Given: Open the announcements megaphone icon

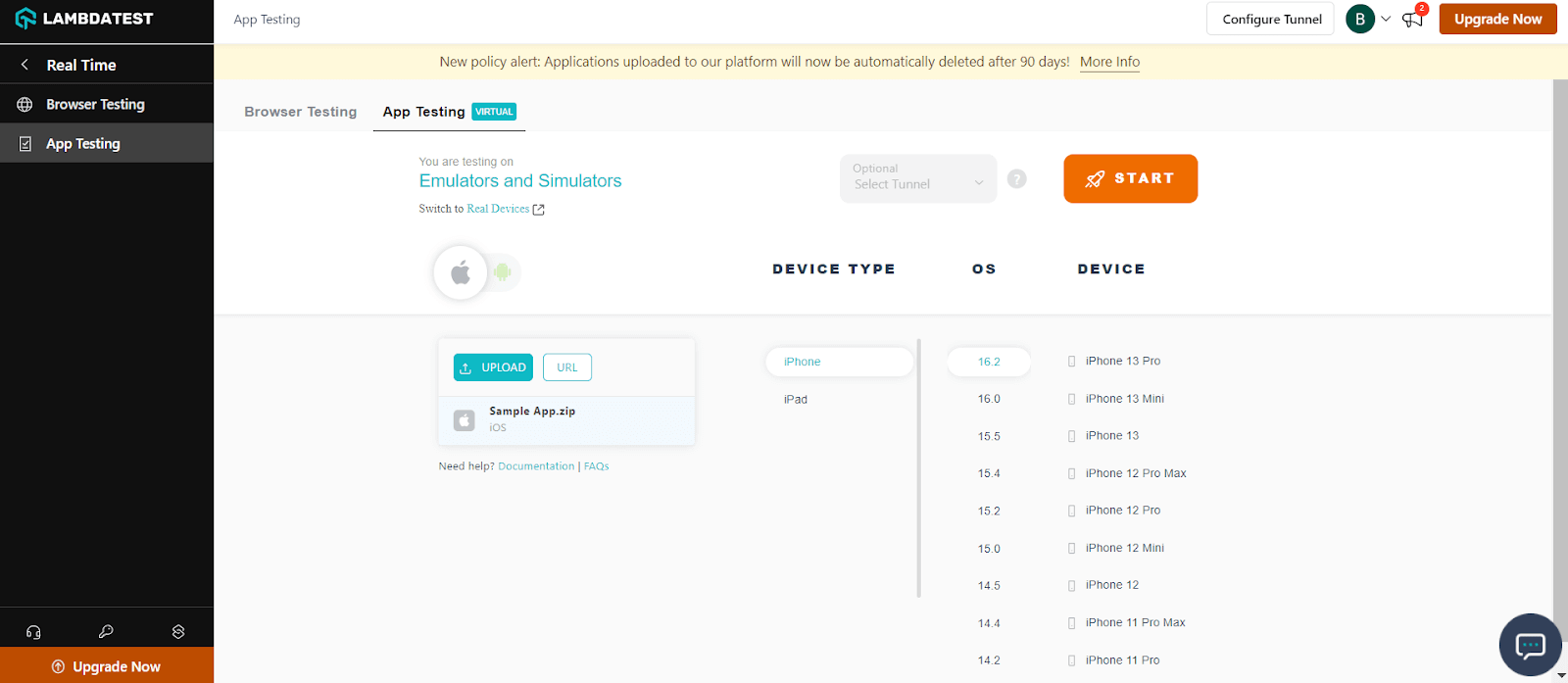Looking at the screenshot, I should pos(1412,19).
